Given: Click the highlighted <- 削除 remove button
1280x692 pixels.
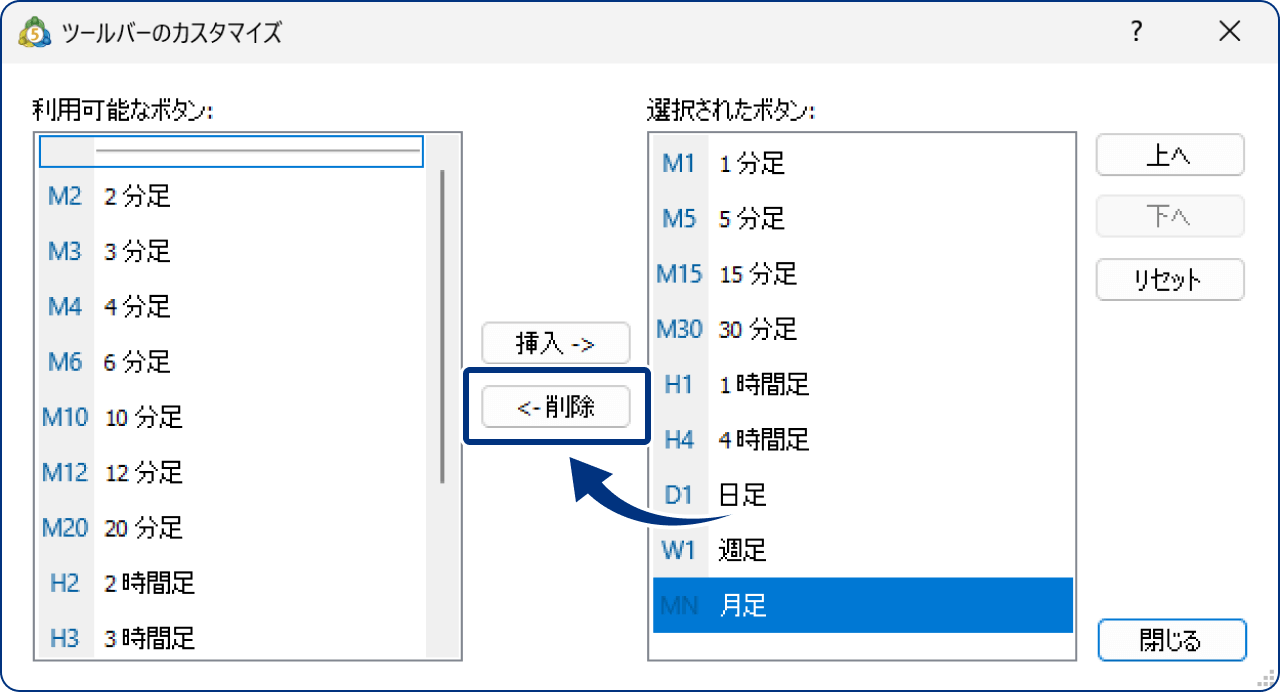Looking at the screenshot, I should [556, 406].
